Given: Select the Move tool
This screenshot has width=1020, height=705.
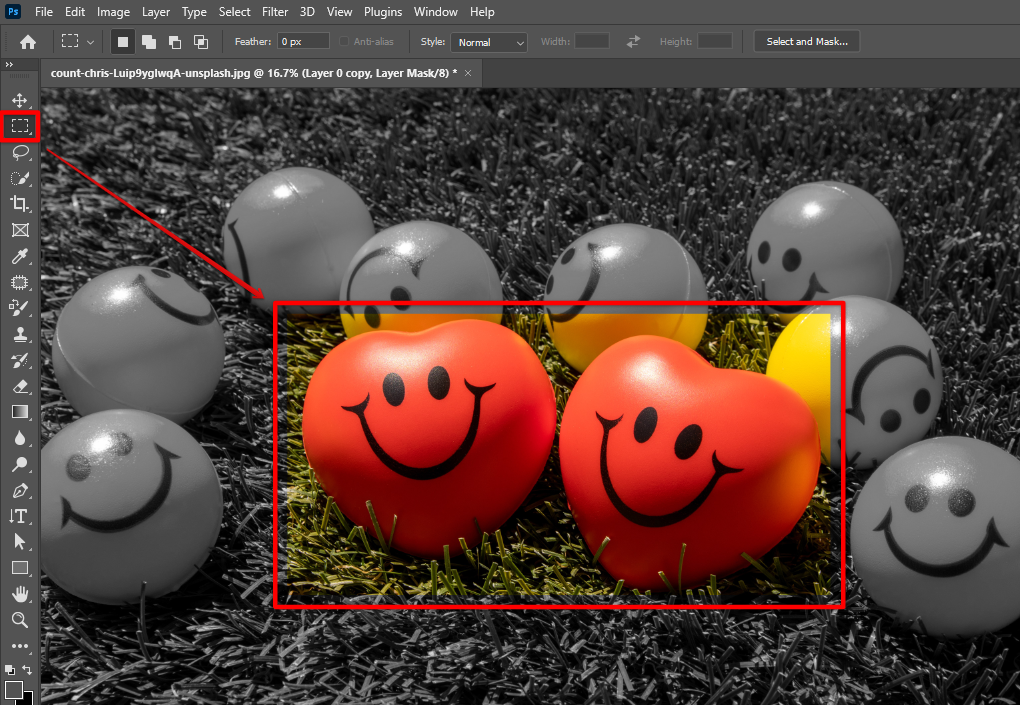Looking at the screenshot, I should (x=19, y=100).
